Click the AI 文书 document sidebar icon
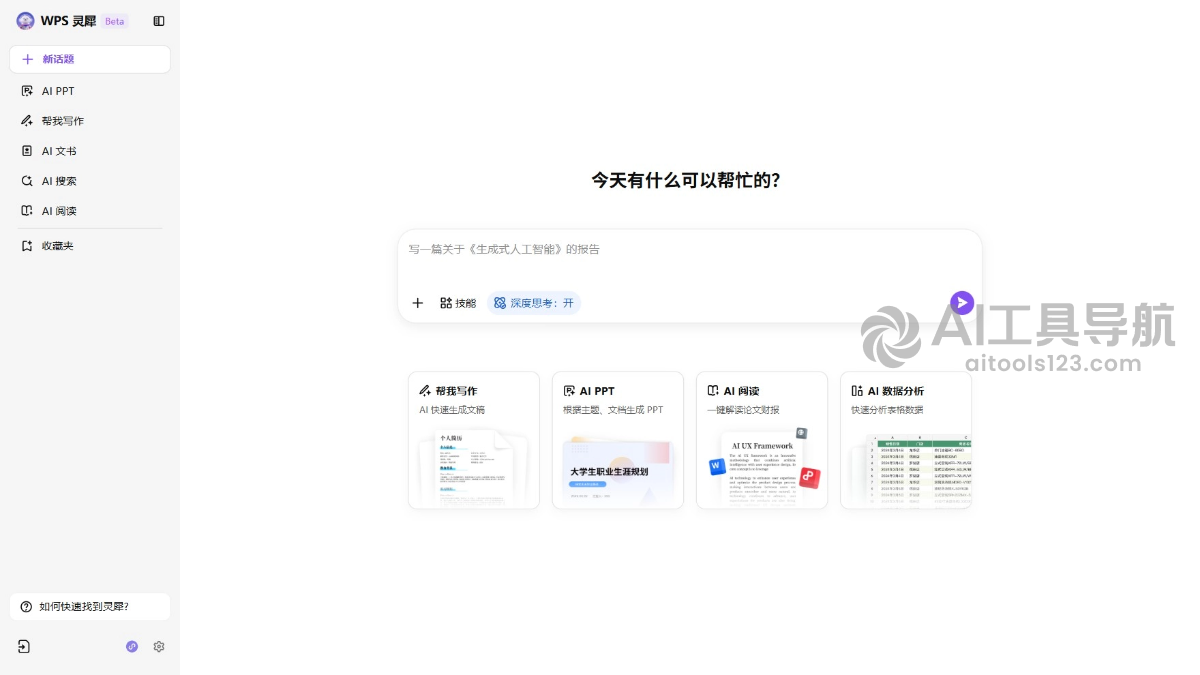1200x675 pixels. pyautogui.click(x=27, y=151)
